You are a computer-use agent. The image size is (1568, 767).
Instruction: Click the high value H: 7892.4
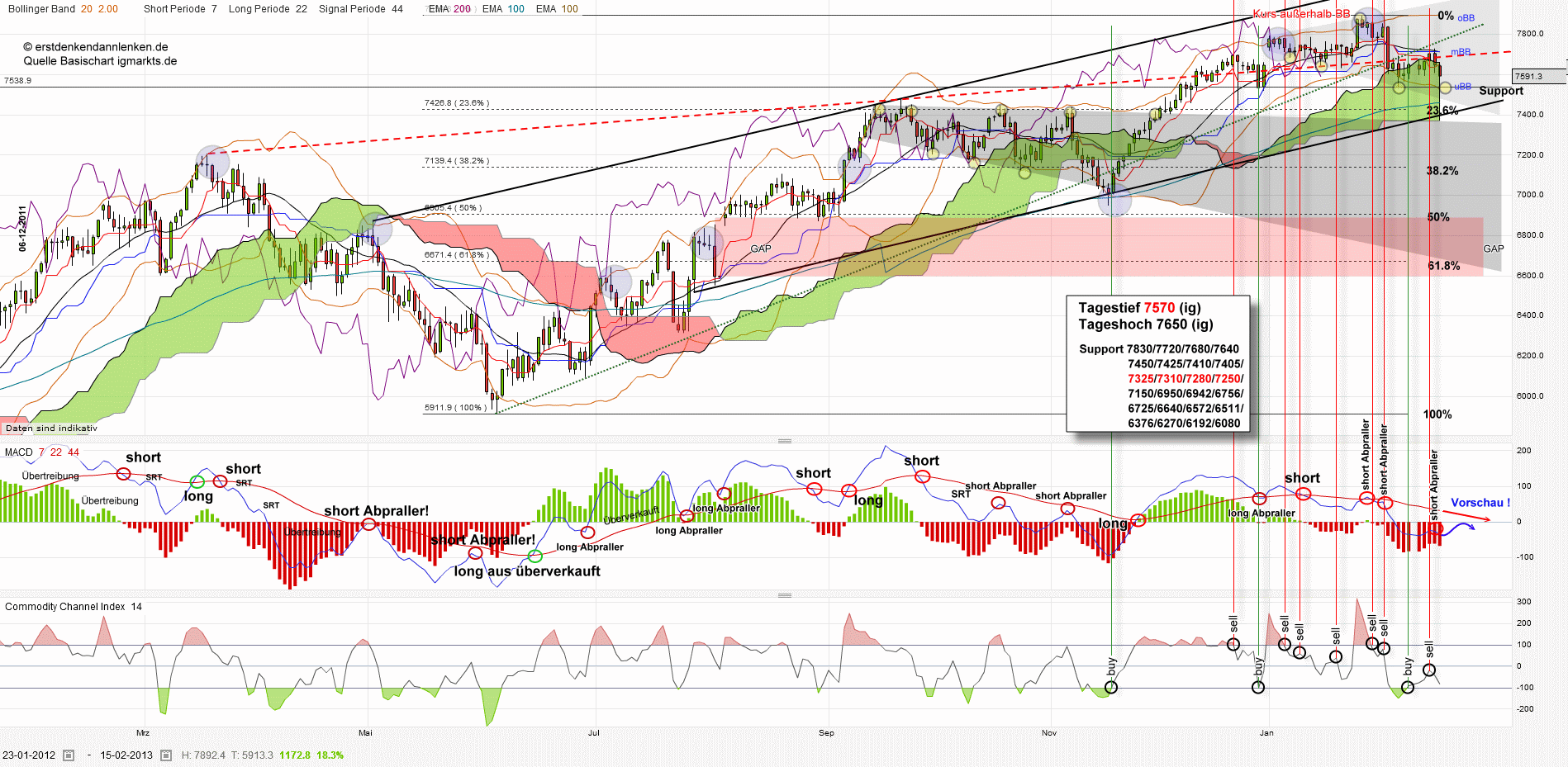tap(203, 755)
